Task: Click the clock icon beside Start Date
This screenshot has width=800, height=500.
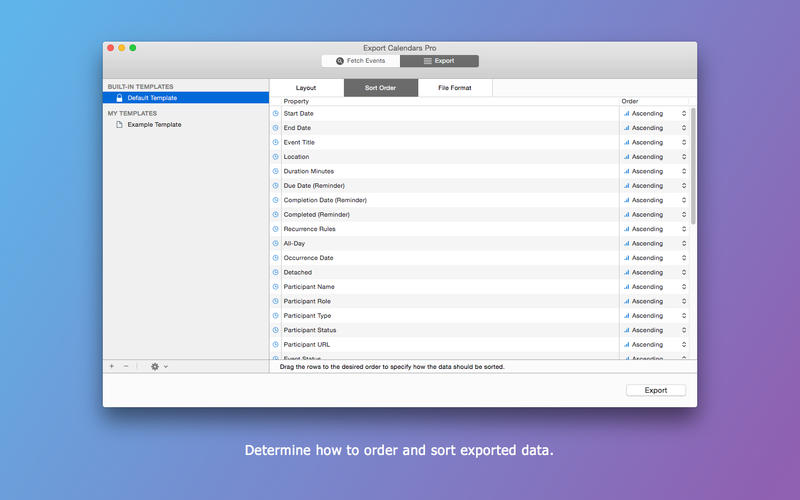Action: (x=276, y=113)
